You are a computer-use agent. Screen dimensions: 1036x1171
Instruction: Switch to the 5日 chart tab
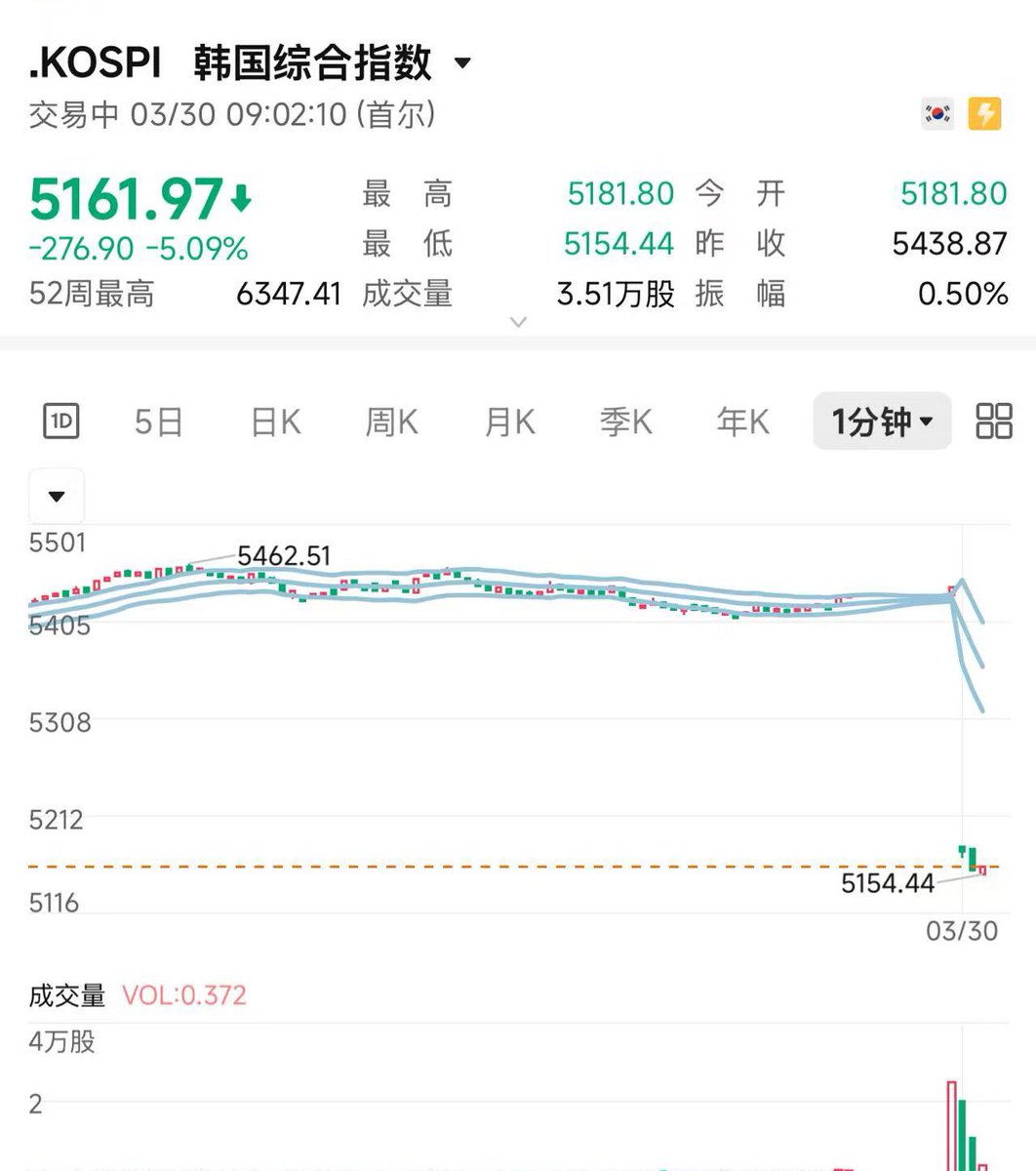pyautogui.click(x=158, y=422)
